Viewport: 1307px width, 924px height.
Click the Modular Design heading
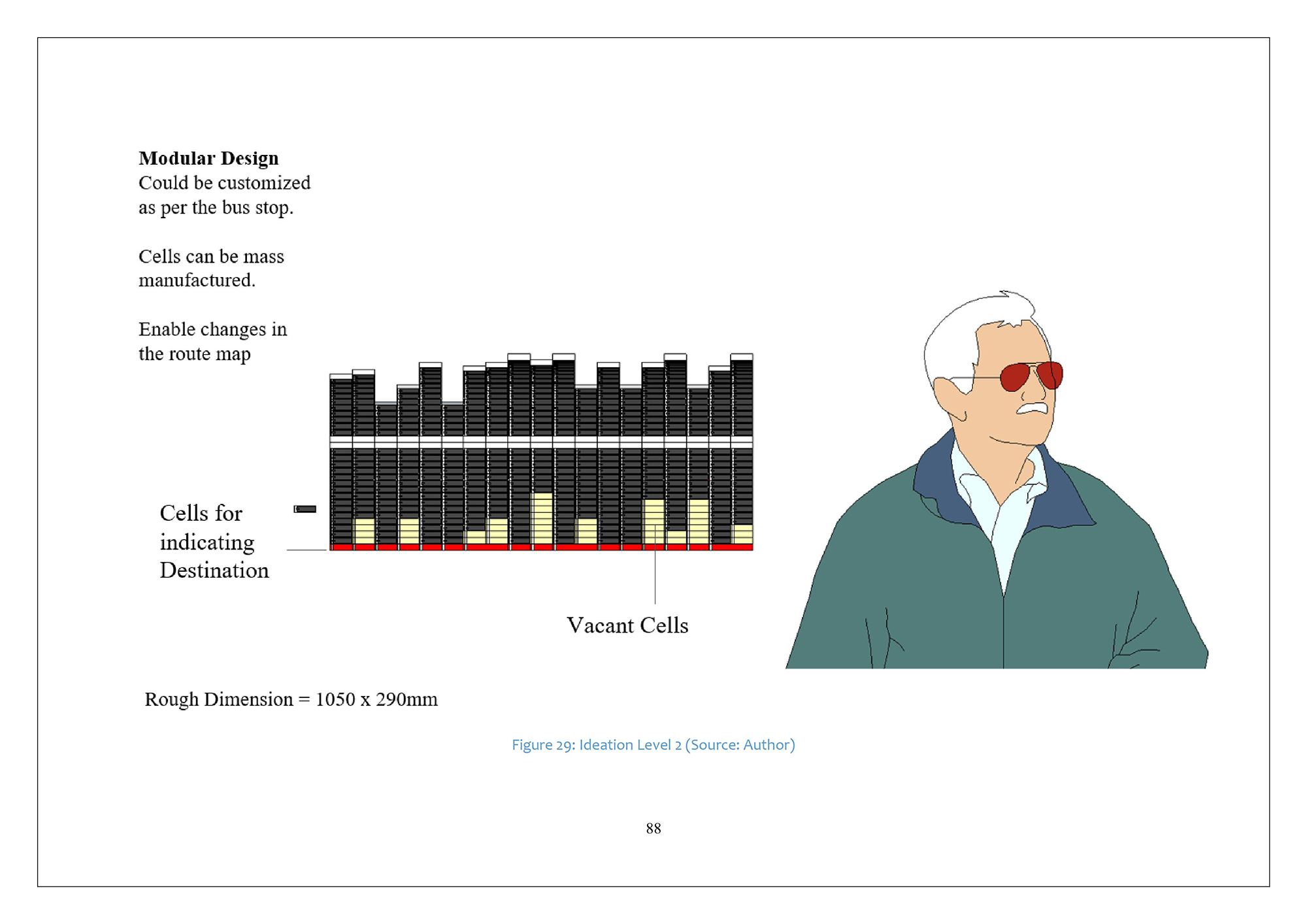[208, 158]
